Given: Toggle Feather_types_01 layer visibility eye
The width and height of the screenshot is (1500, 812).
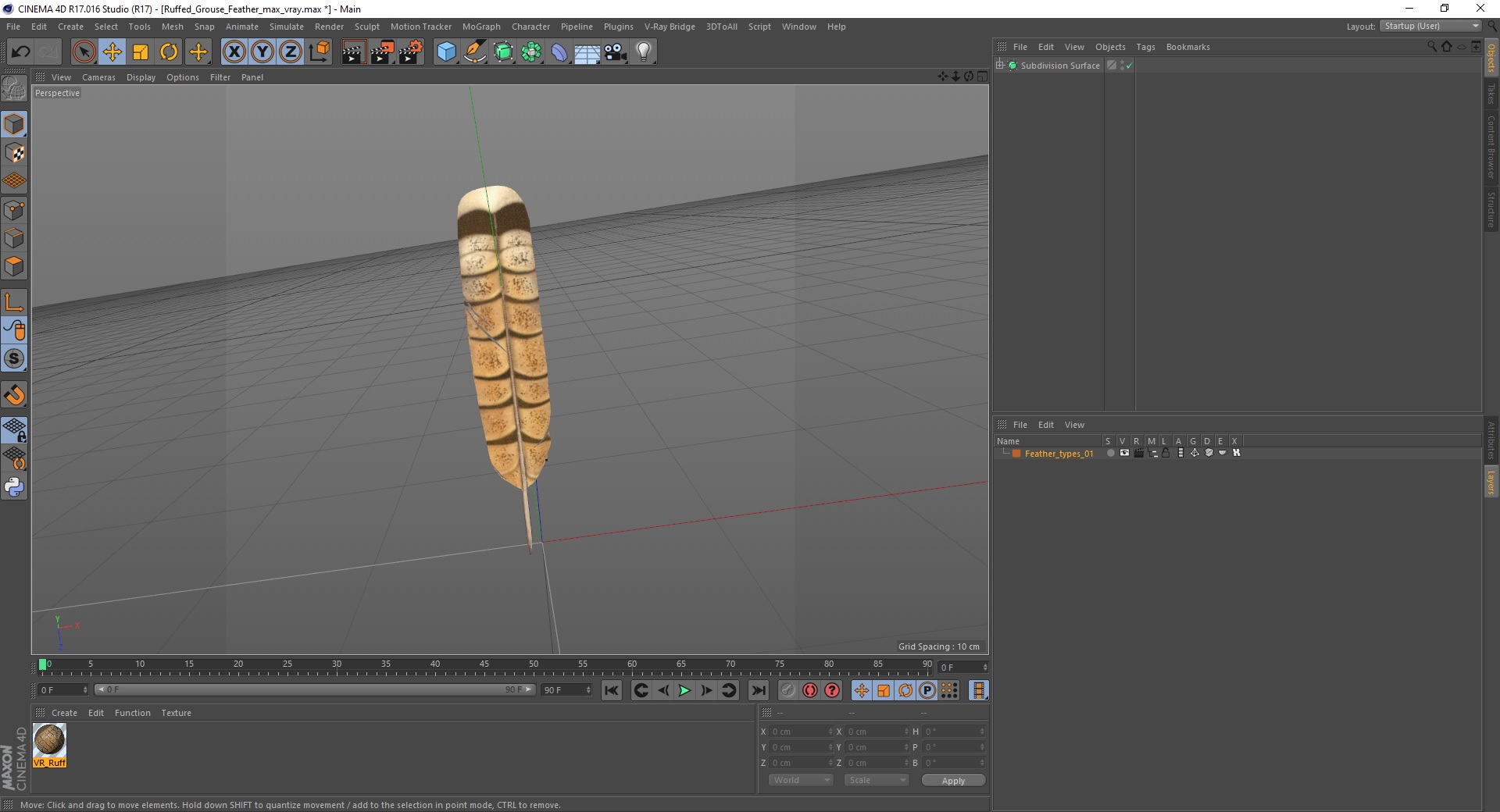Looking at the screenshot, I should 1124,453.
